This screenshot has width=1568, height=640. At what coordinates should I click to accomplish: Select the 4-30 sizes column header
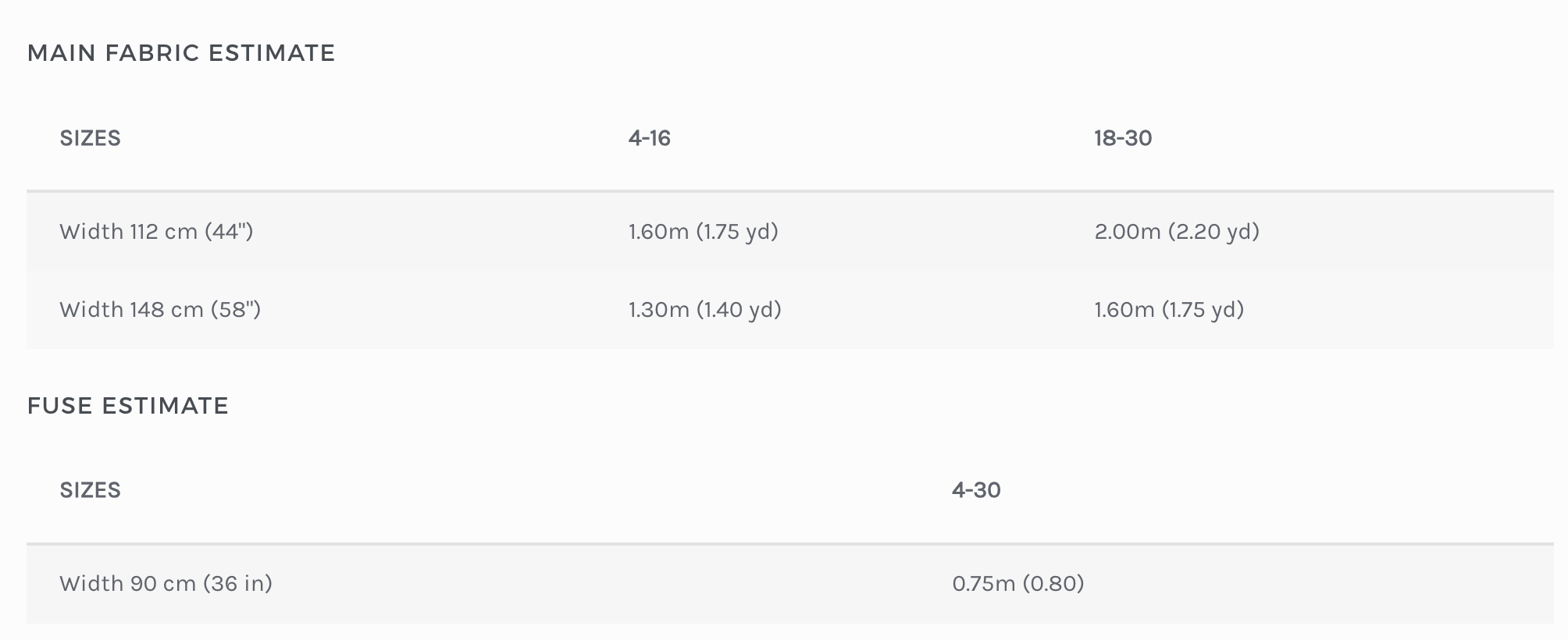[x=976, y=490]
